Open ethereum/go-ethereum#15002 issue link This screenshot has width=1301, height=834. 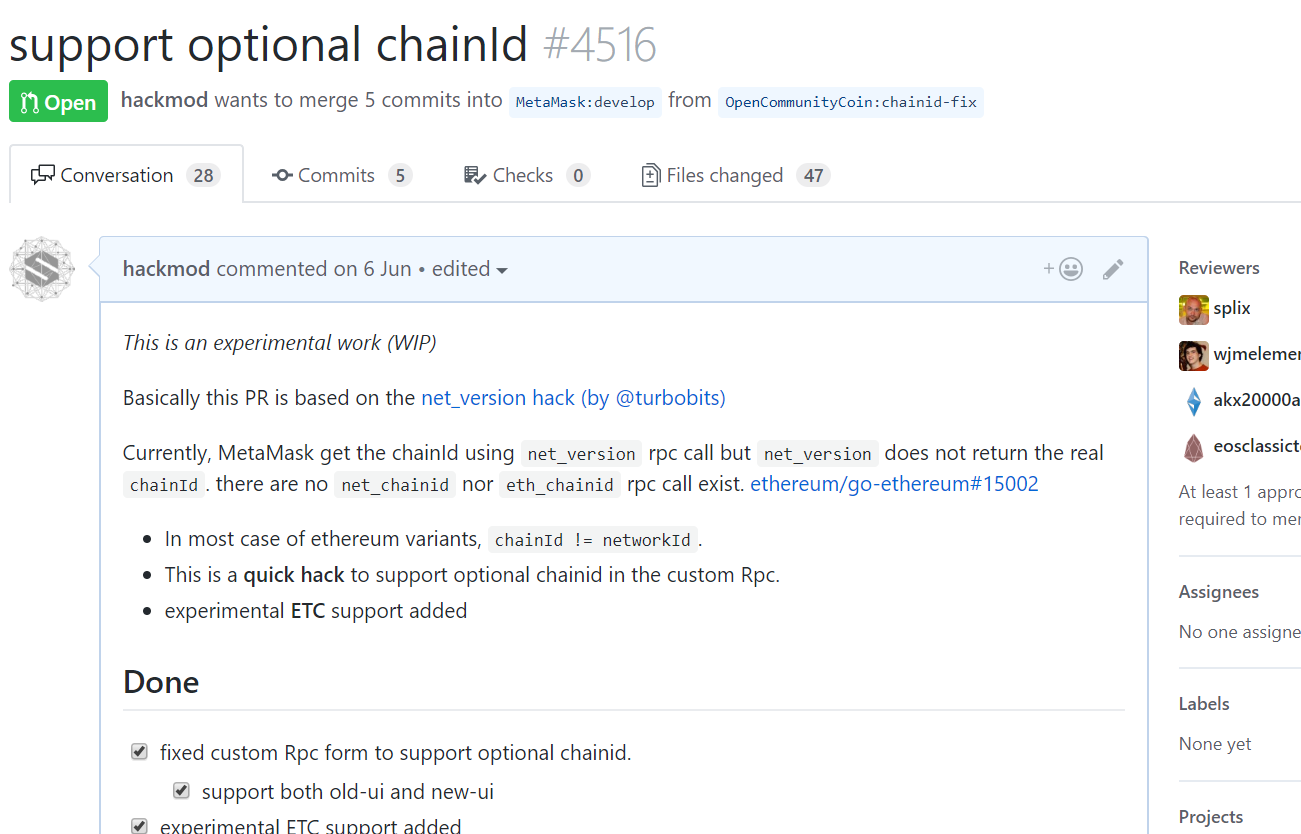(x=894, y=485)
